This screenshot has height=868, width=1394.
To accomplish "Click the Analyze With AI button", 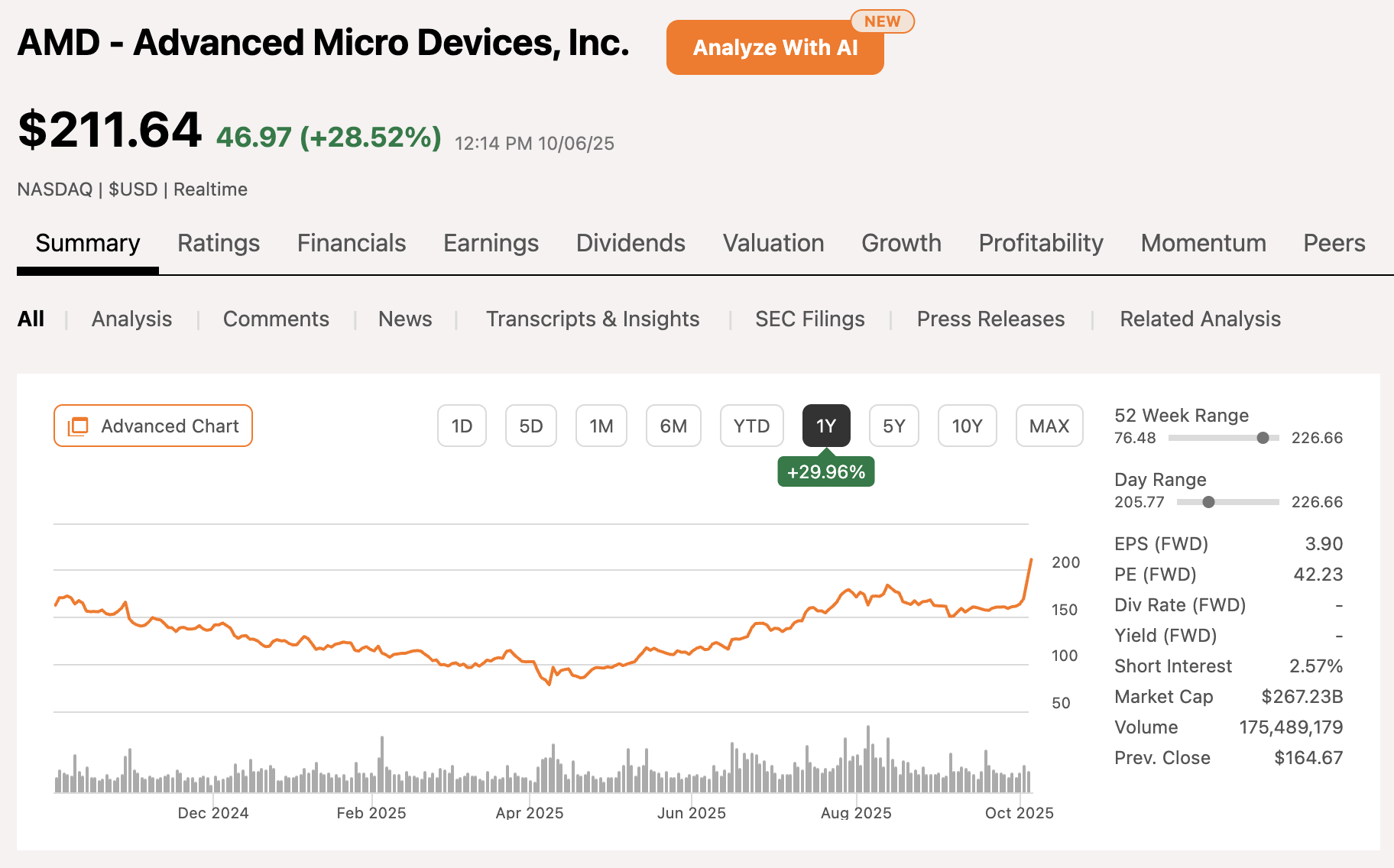I will tap(774, 47).
